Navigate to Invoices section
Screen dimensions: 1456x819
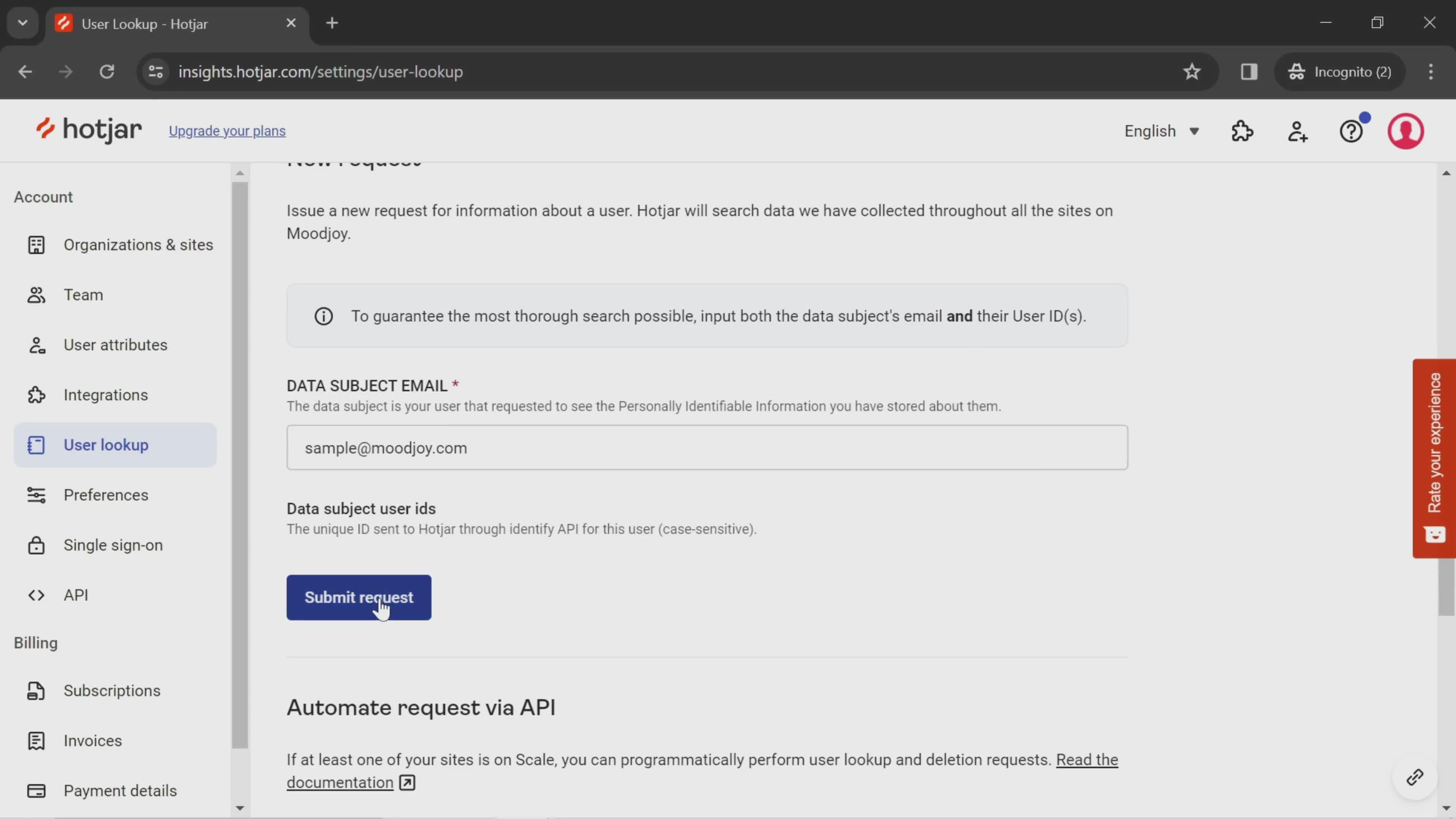93,740
